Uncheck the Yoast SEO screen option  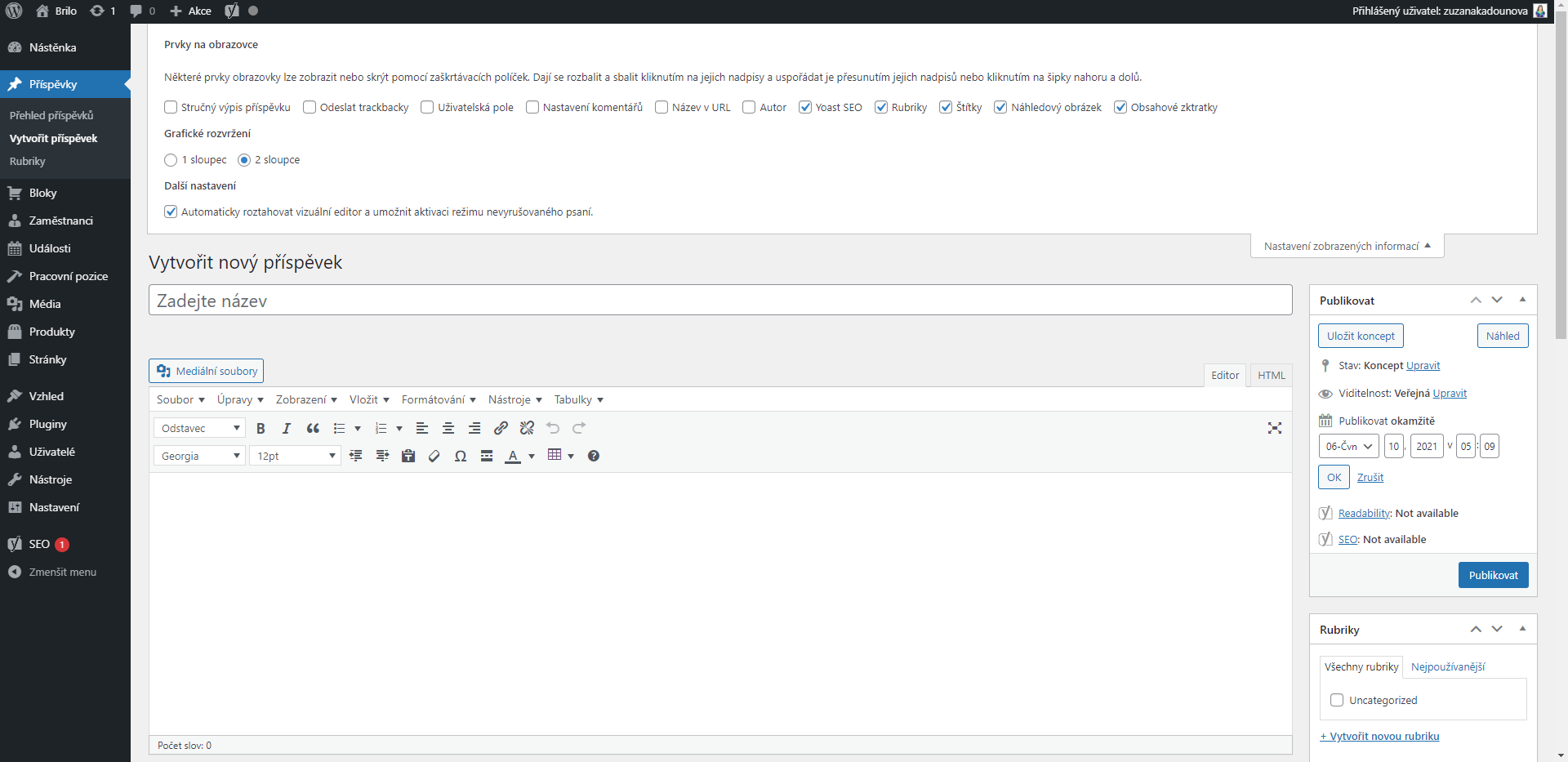[x=805, y=108]
